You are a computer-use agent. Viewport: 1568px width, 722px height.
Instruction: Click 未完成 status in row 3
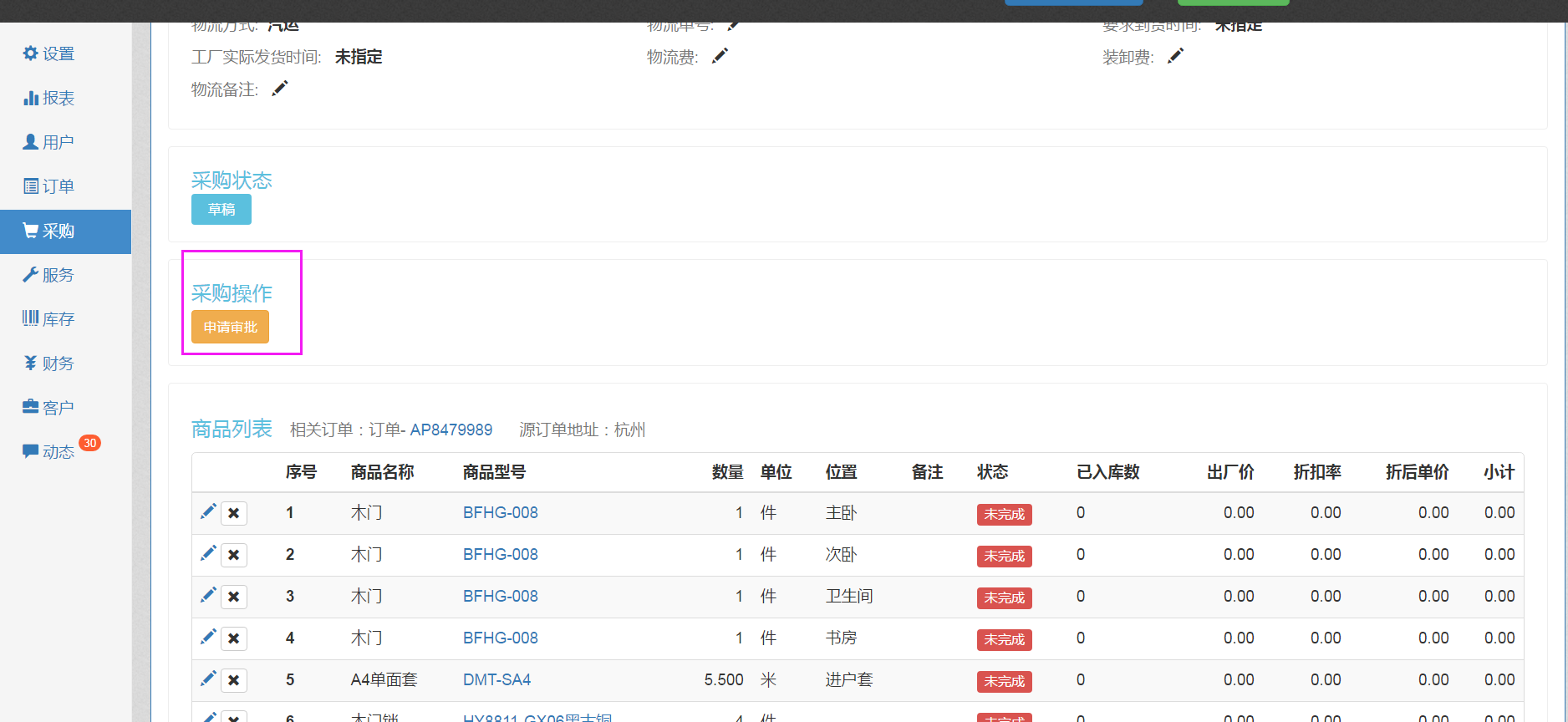pos(1004,598)
